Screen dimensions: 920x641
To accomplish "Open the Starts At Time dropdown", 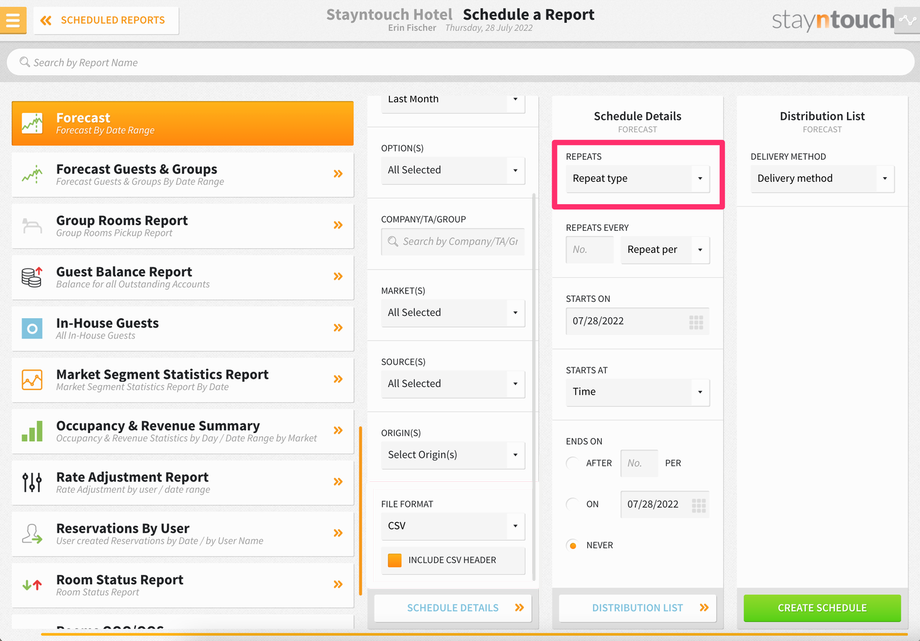I will [x=638, y=392].
